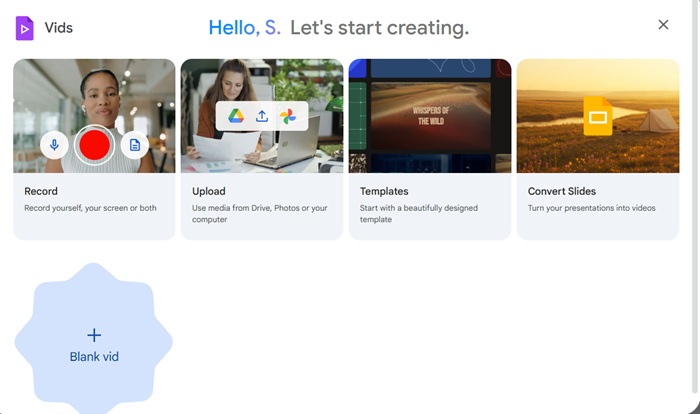The height and width of the screenshot is (414, 700).
Task: Click the yellow Google Slides icon
Action: [x=598, y=116]
